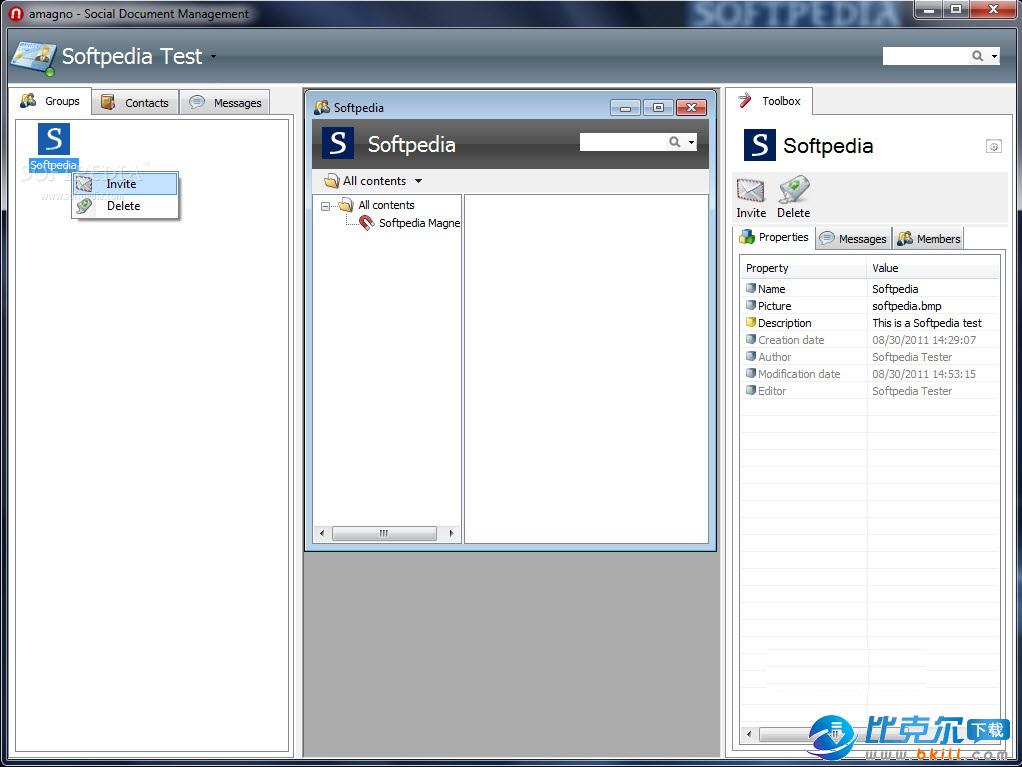This screenshot has width=1022, height=767.
Task: Expand the Softpedia Test title dropdown arrow
Action: 213,57
